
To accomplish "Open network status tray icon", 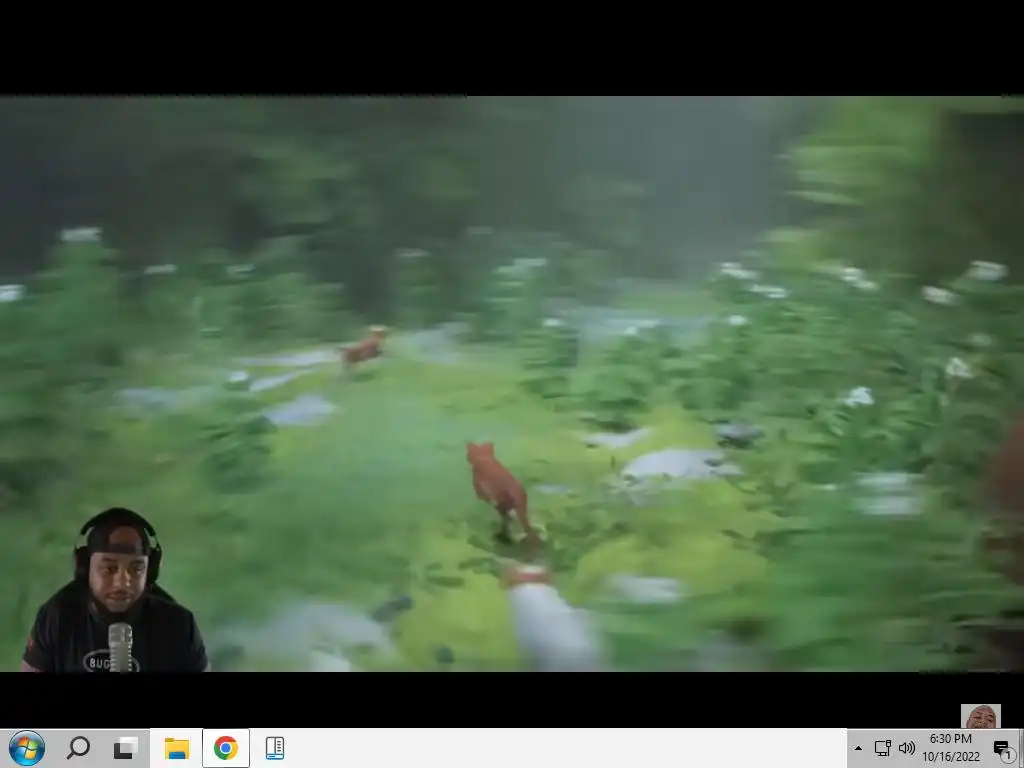I will 882,748.
